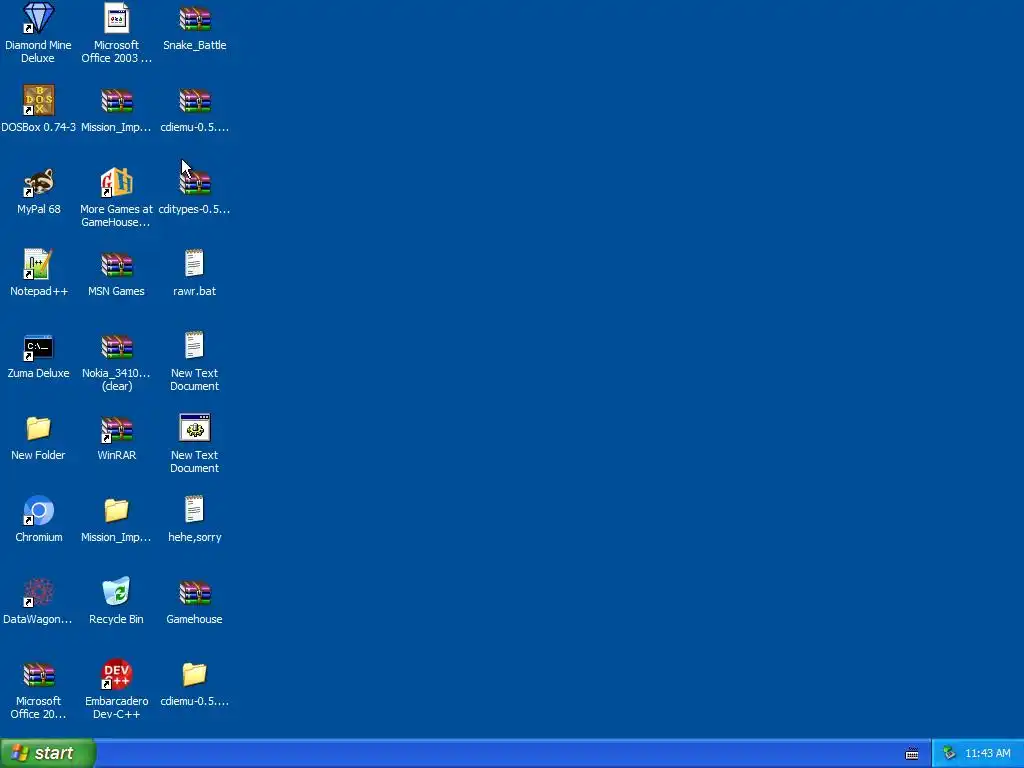
Task: Select the MSN Games archive icon
Action: (x=116, y=264)
